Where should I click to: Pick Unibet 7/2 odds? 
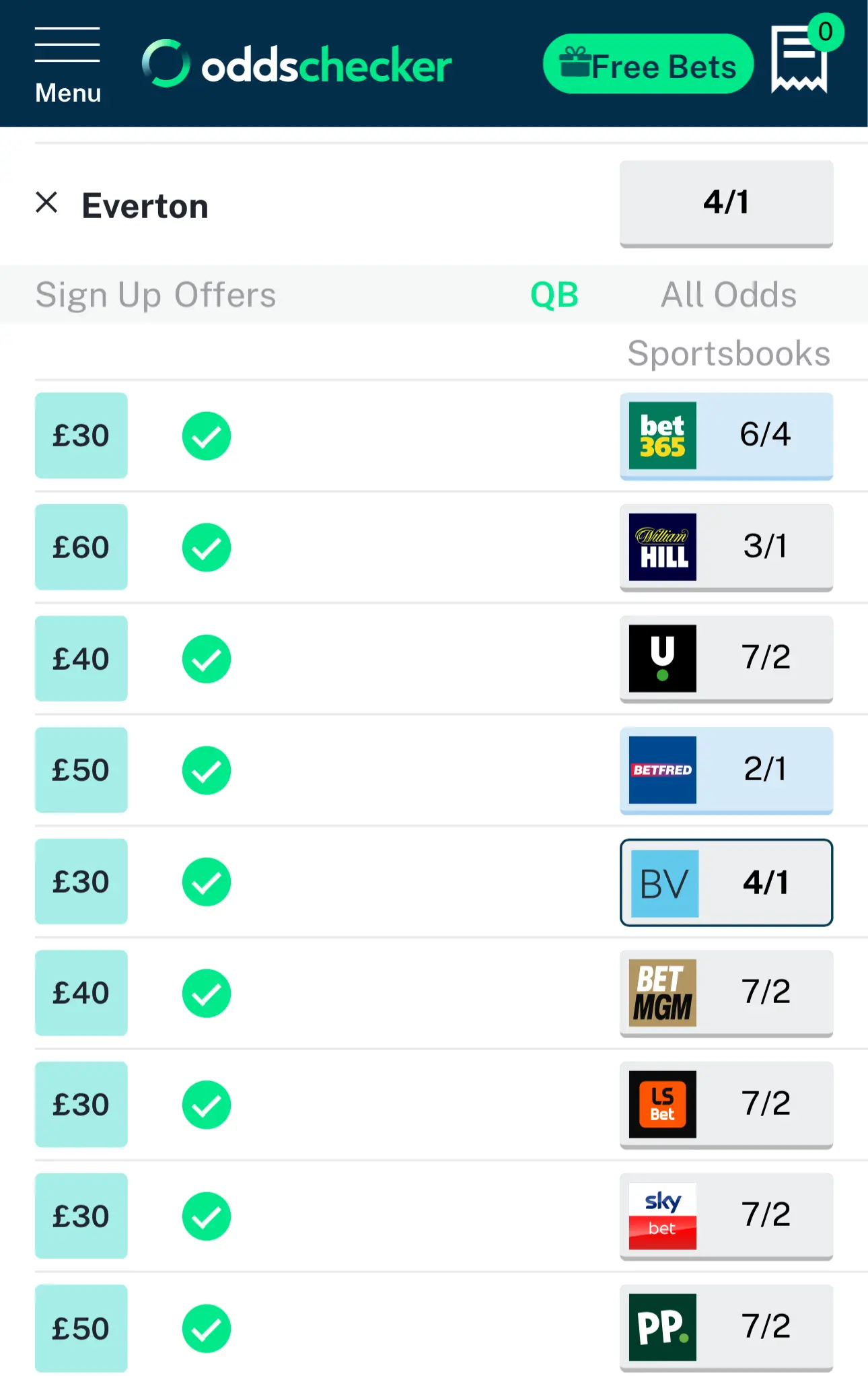726,658
